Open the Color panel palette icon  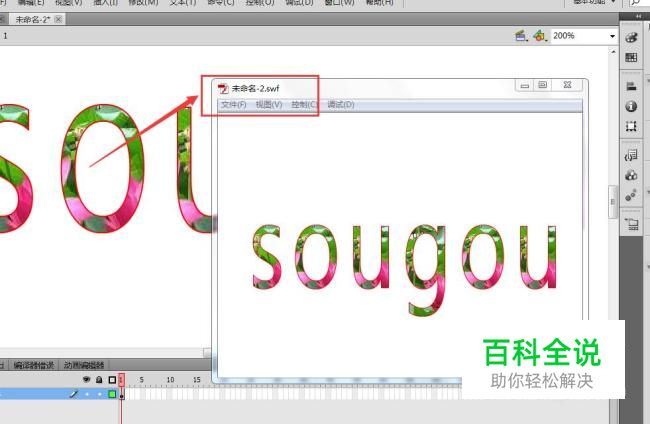pyautogui.click(x=631, y=37)
